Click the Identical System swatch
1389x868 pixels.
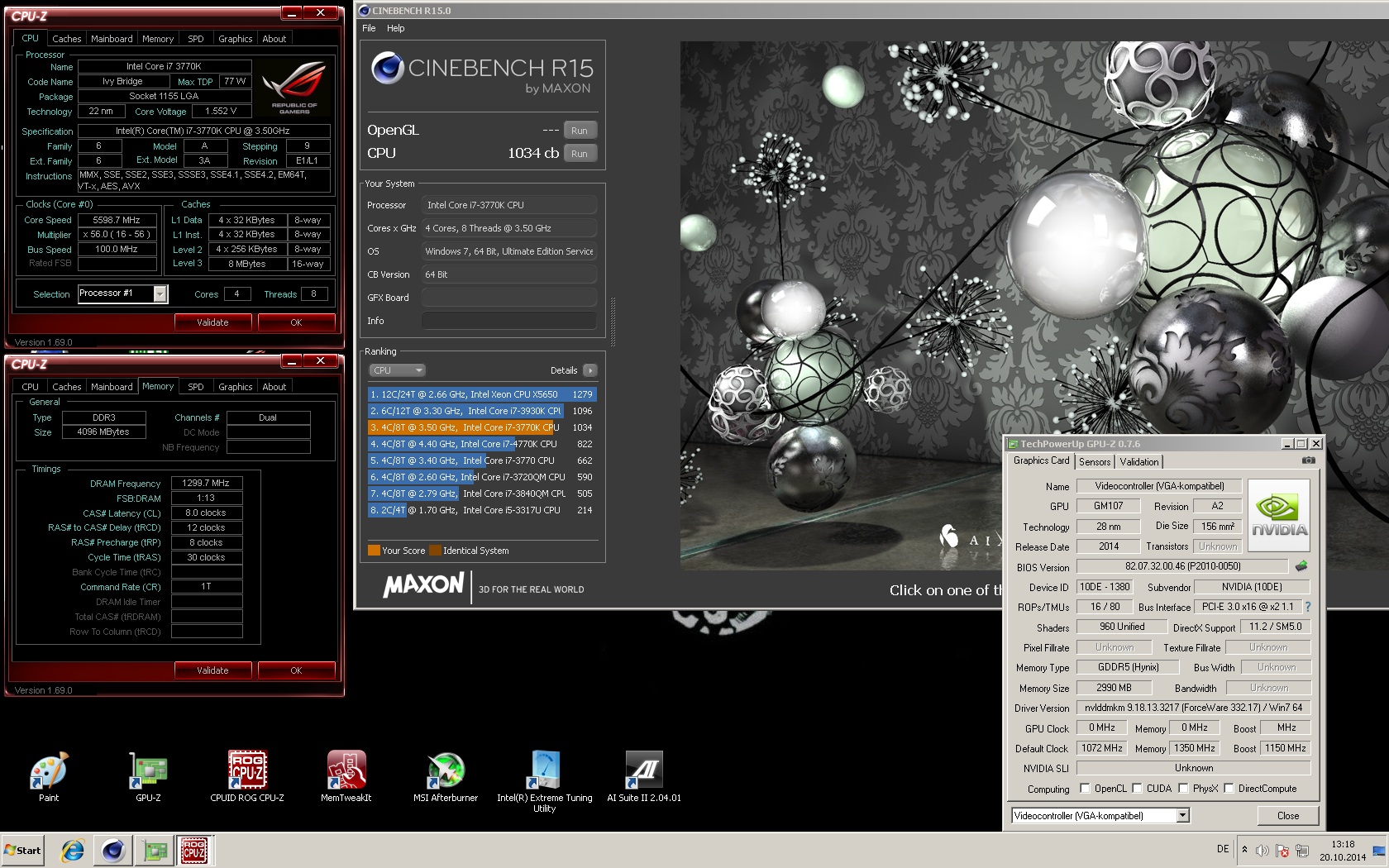pos(435,551)
